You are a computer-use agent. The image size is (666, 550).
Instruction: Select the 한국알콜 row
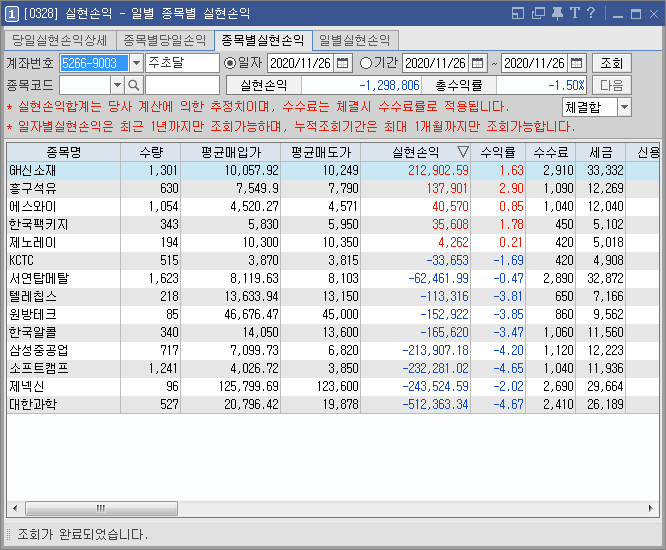(x=333, y=333)
